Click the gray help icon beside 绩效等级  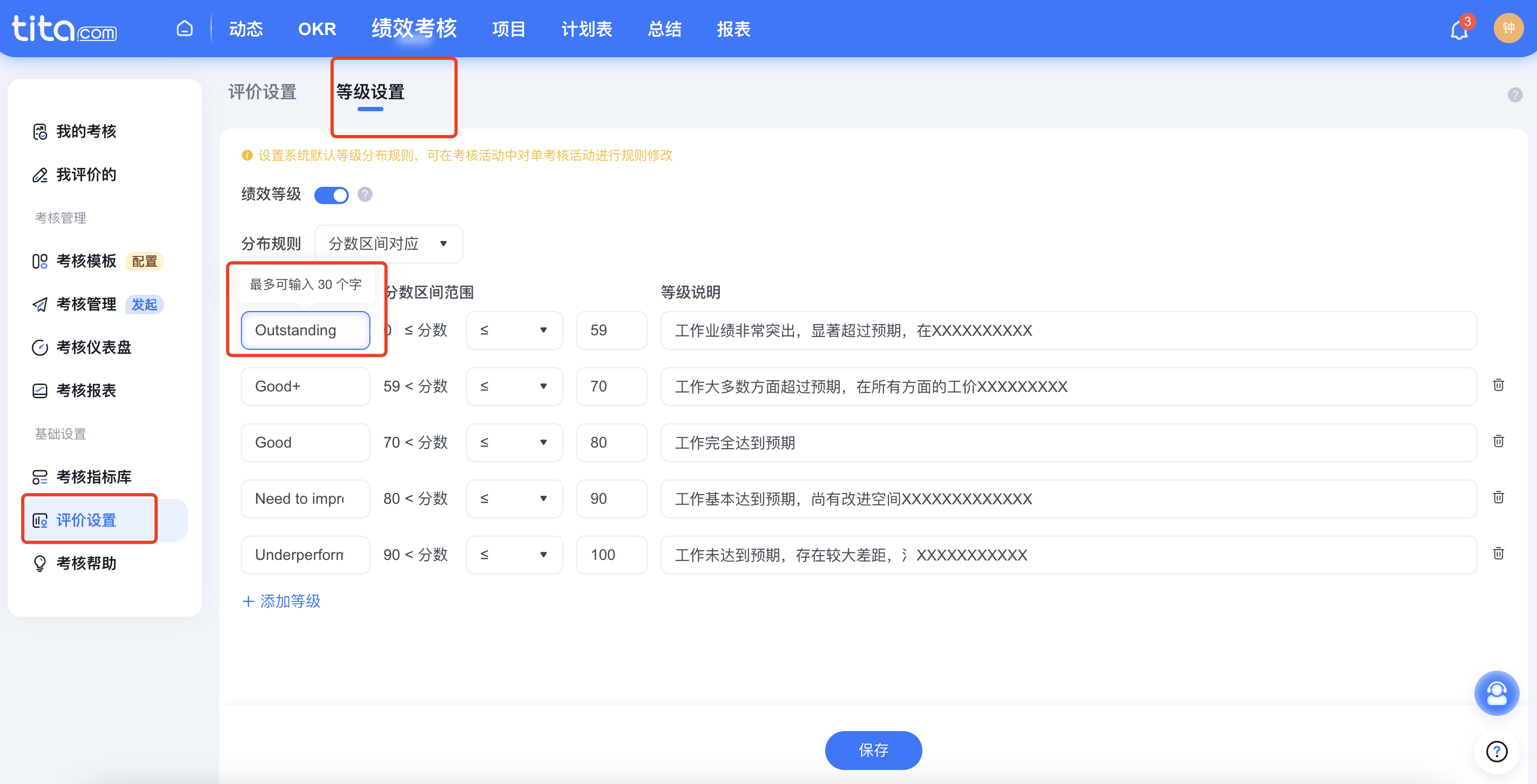365,194
